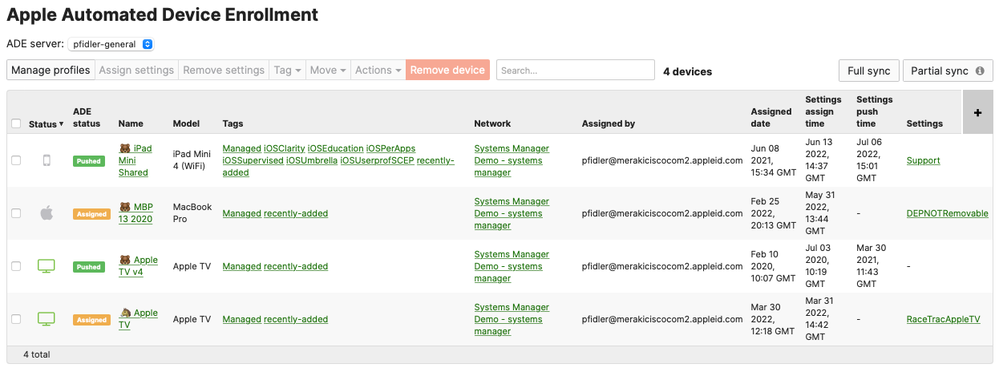Click the monitor icon in RaceTracAppleTV row
The height and width of the screenshot is (368, 999).
tap(47, 318)
